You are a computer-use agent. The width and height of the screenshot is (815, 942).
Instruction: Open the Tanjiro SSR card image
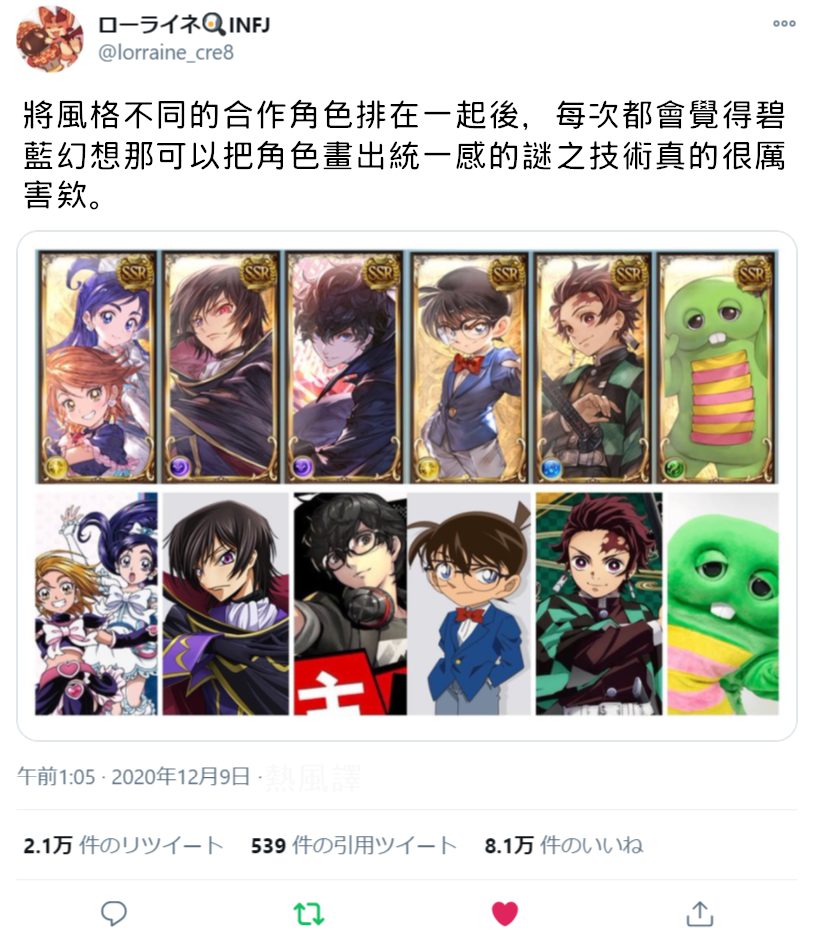593,367
